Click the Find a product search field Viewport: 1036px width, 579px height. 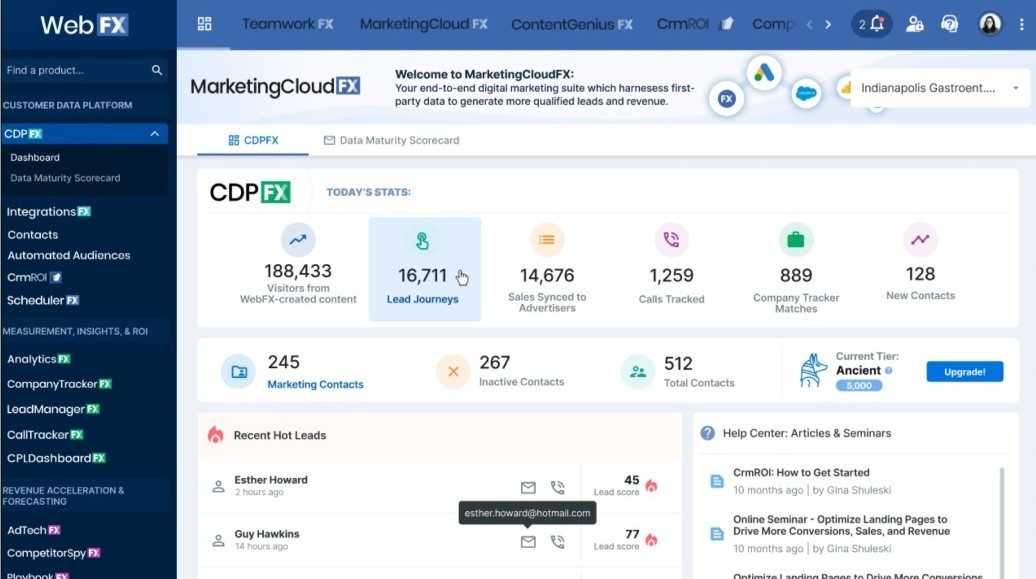[x=84, y=70]
